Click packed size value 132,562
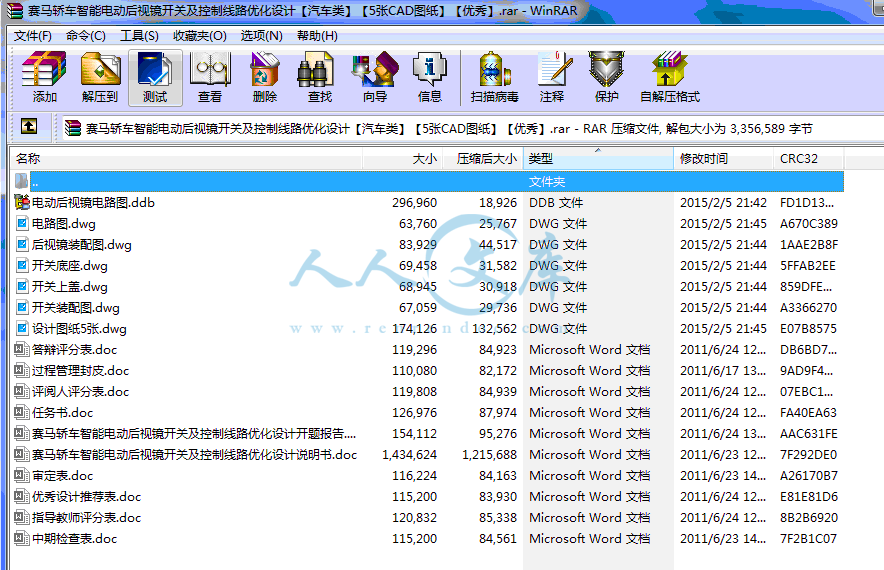 coord(494,328)
